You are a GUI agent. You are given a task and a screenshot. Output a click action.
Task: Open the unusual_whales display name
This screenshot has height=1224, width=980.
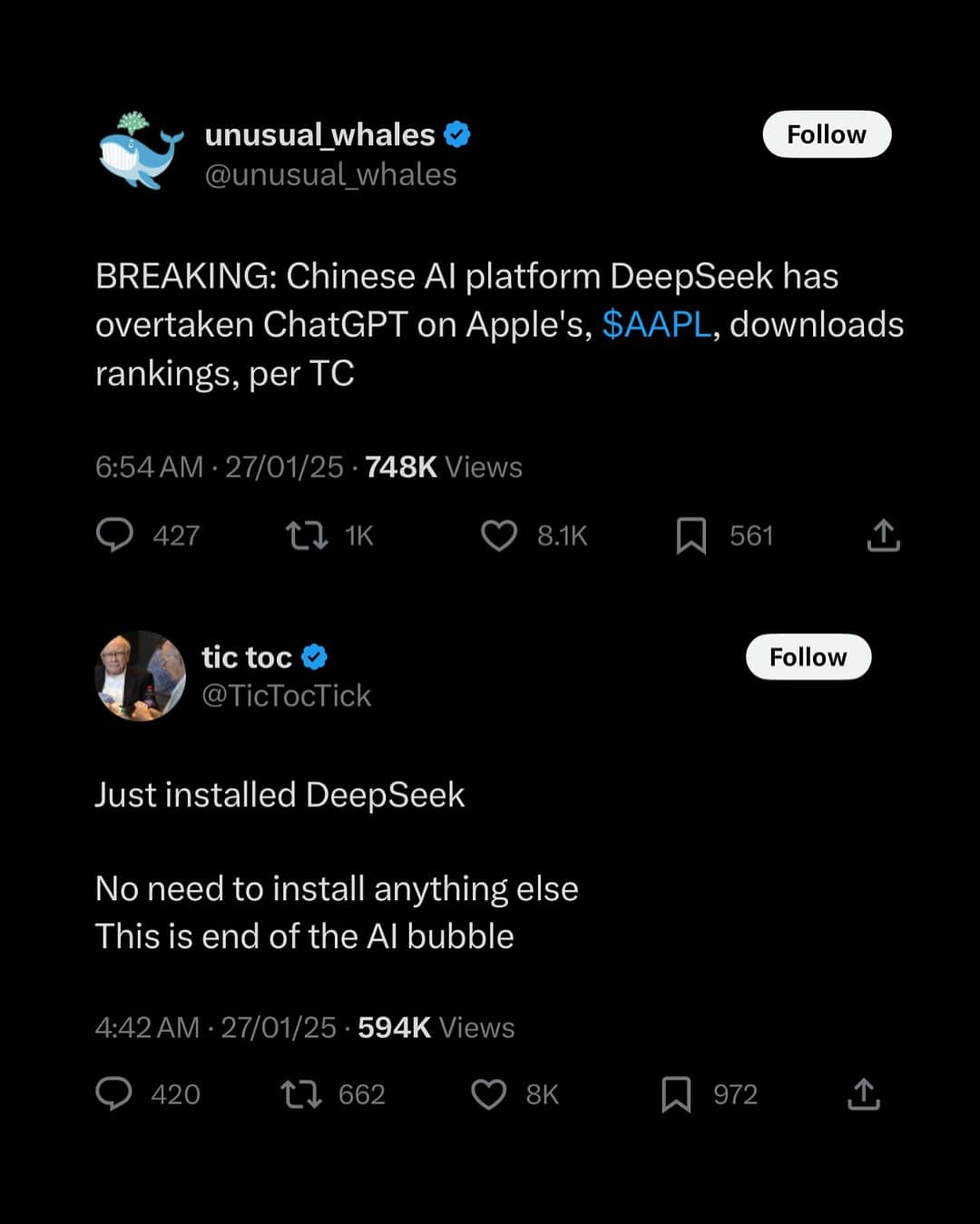pos(319,134)
